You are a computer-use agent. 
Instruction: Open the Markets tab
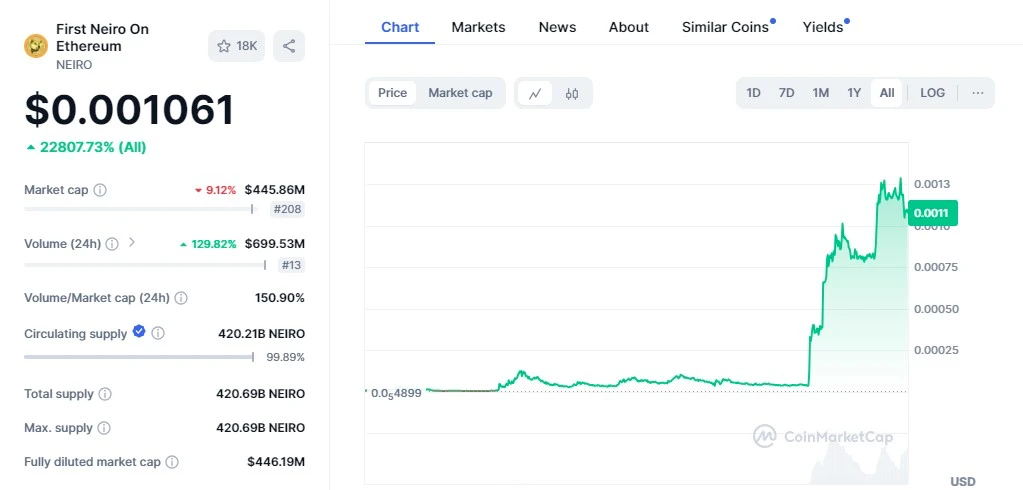point(478,27)
